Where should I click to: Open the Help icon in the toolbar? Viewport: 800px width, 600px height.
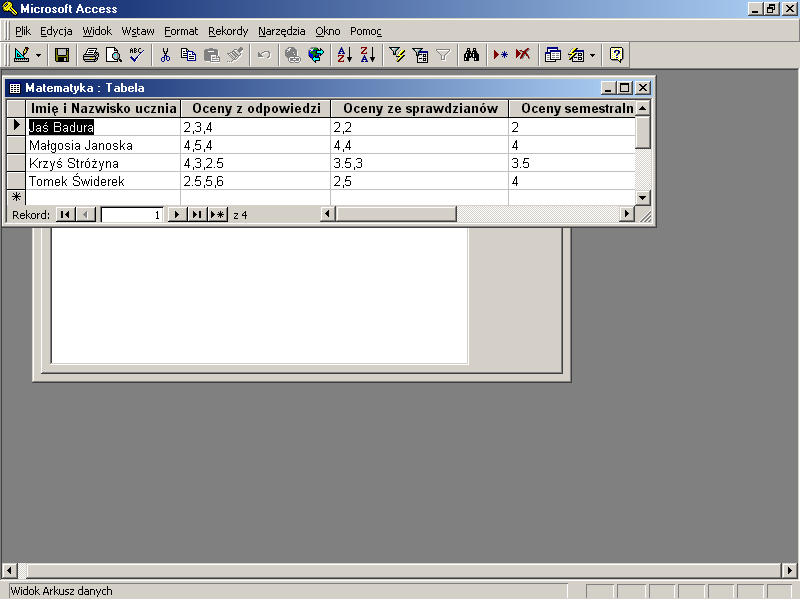click(x=617, y=55)
